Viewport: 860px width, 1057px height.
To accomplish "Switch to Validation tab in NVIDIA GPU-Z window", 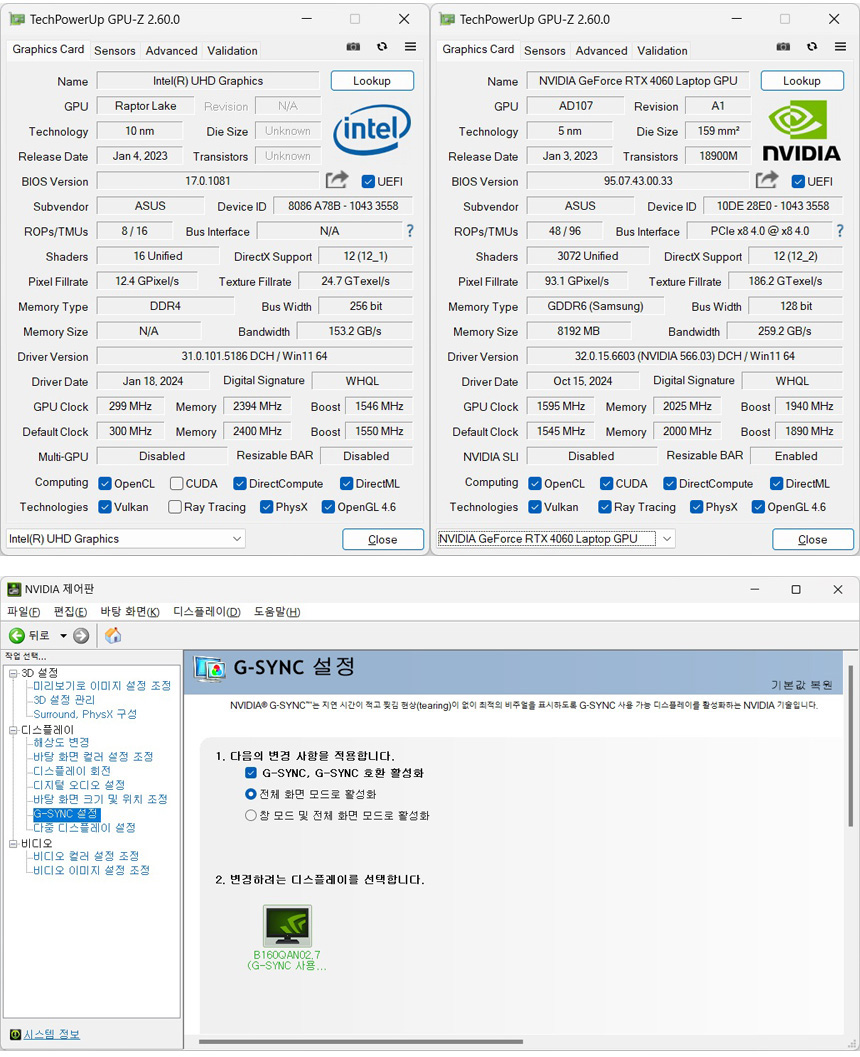I will 663,51.
